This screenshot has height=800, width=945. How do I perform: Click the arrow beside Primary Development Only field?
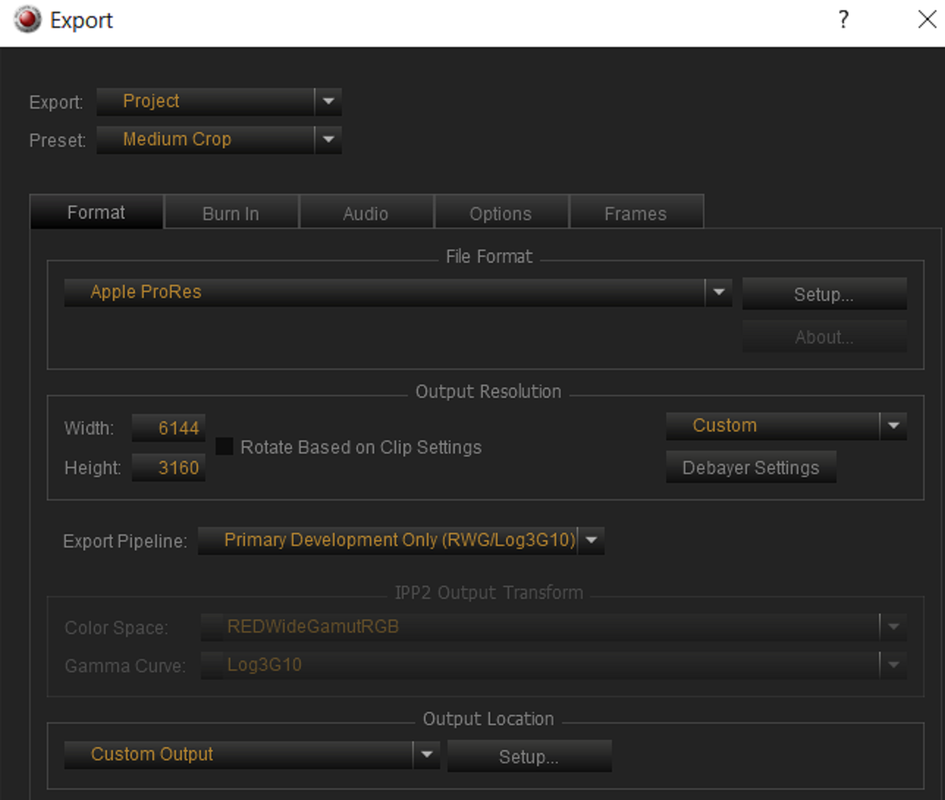click(x=592, y=540)
